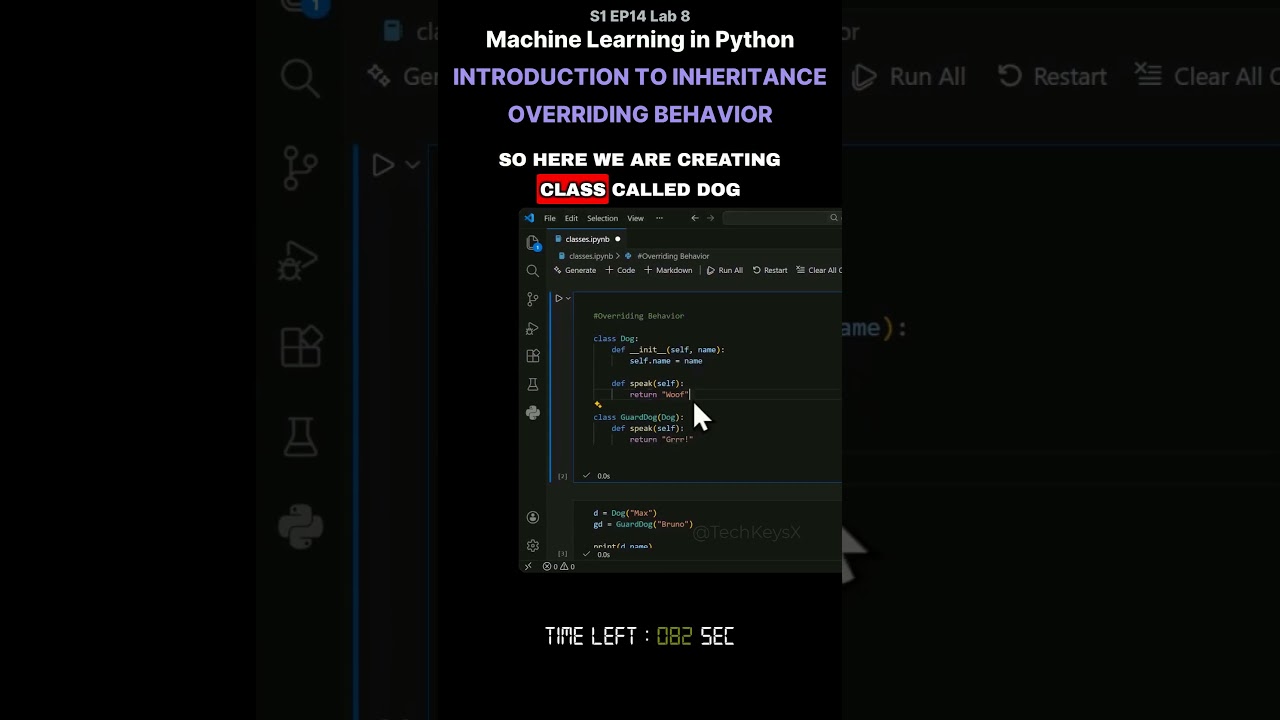Run the Overriding Behavior cell
Image resolution: width=1280 pixels, height=720 pixels.
coord(558,298)
